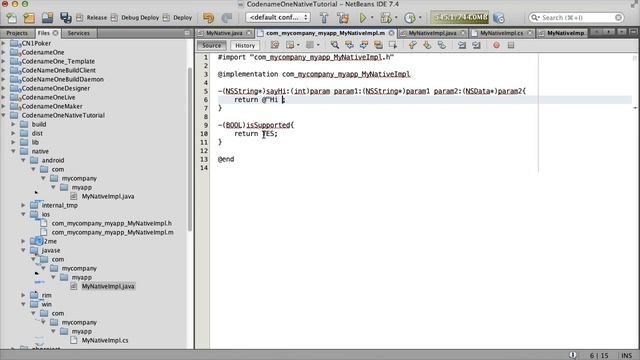Screen dimensions: 640x360
Task: Click the New File toolbar icon
Action: (x=11, y=18)
